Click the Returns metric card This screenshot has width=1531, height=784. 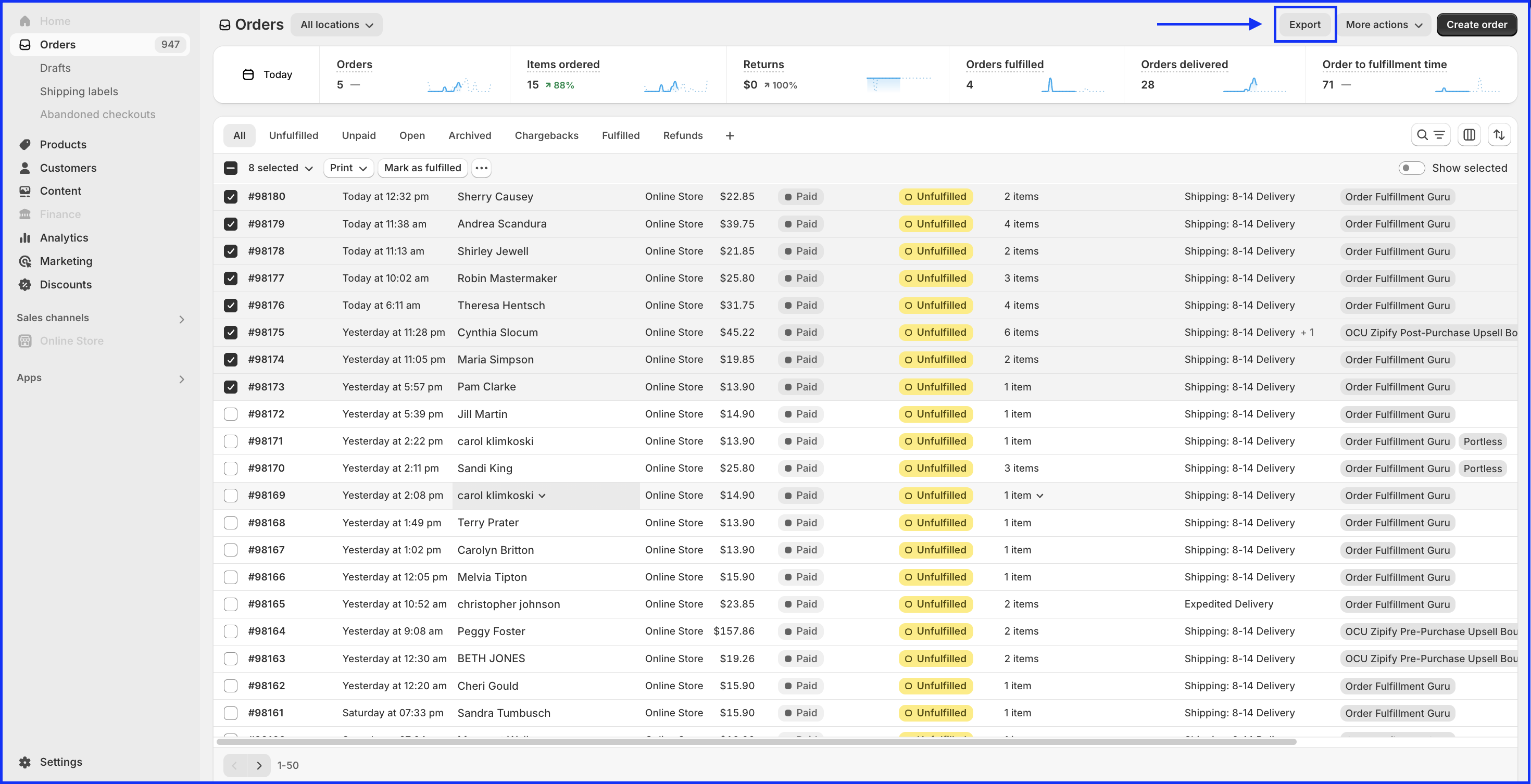click(x=837, y=75)
